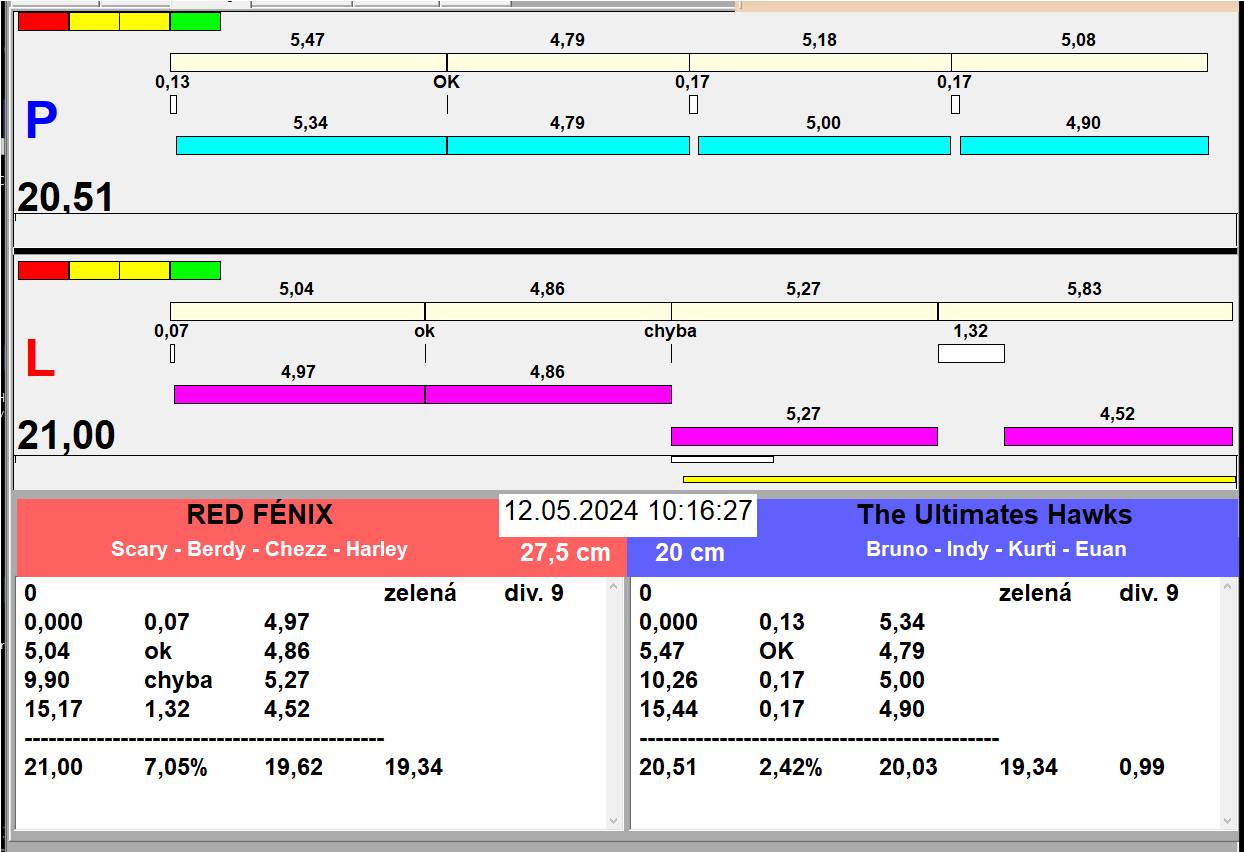1244x852 pixels.
Task: Click the blue P lane letter
Action: [41, 122]
